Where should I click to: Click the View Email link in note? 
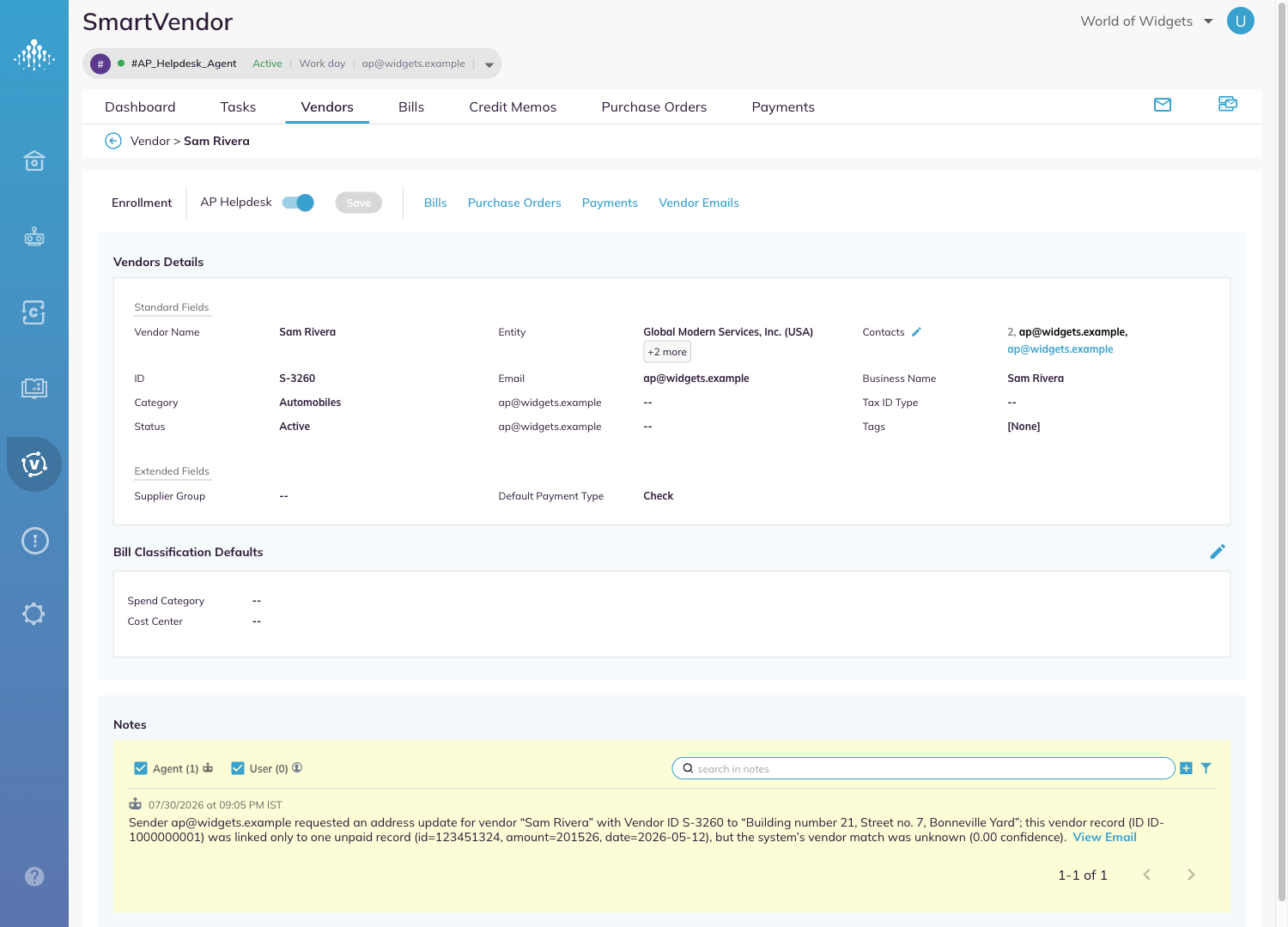[1104, 838]
